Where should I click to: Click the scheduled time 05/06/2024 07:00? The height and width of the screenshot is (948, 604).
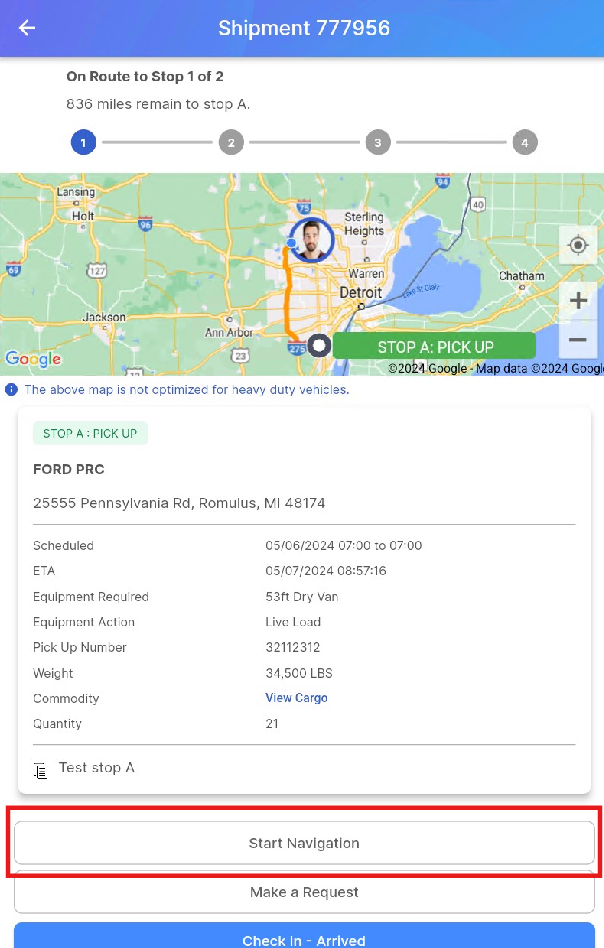tap(343, 545)
